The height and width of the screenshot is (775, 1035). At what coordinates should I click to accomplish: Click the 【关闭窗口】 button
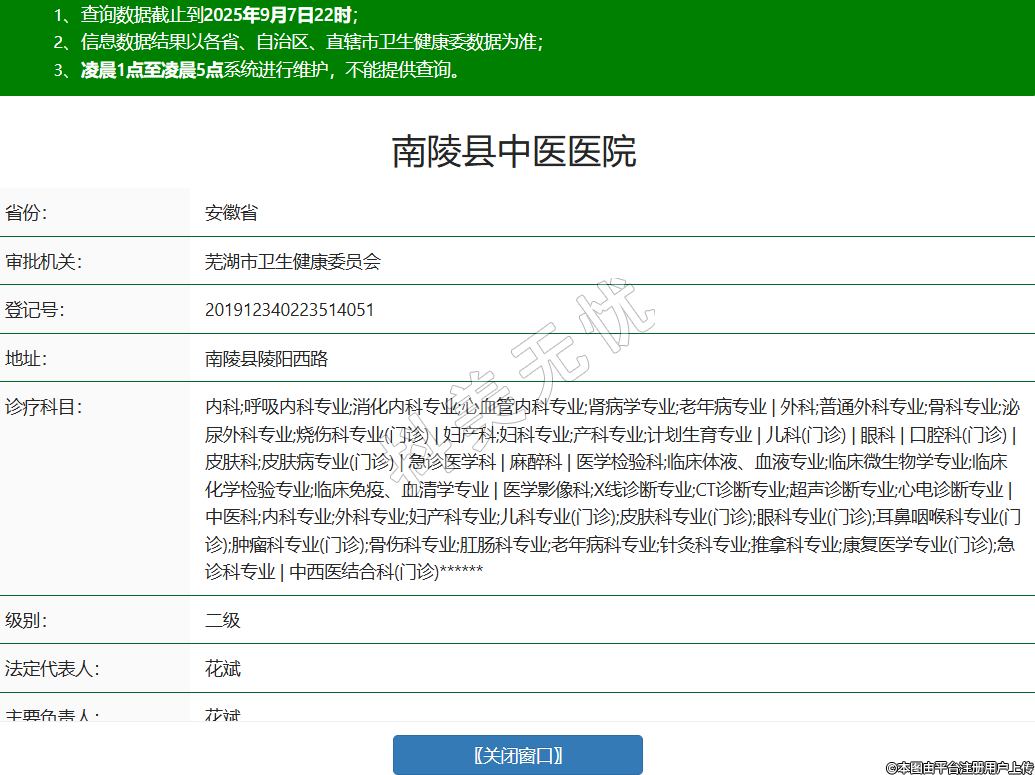(x=517, y=755)
